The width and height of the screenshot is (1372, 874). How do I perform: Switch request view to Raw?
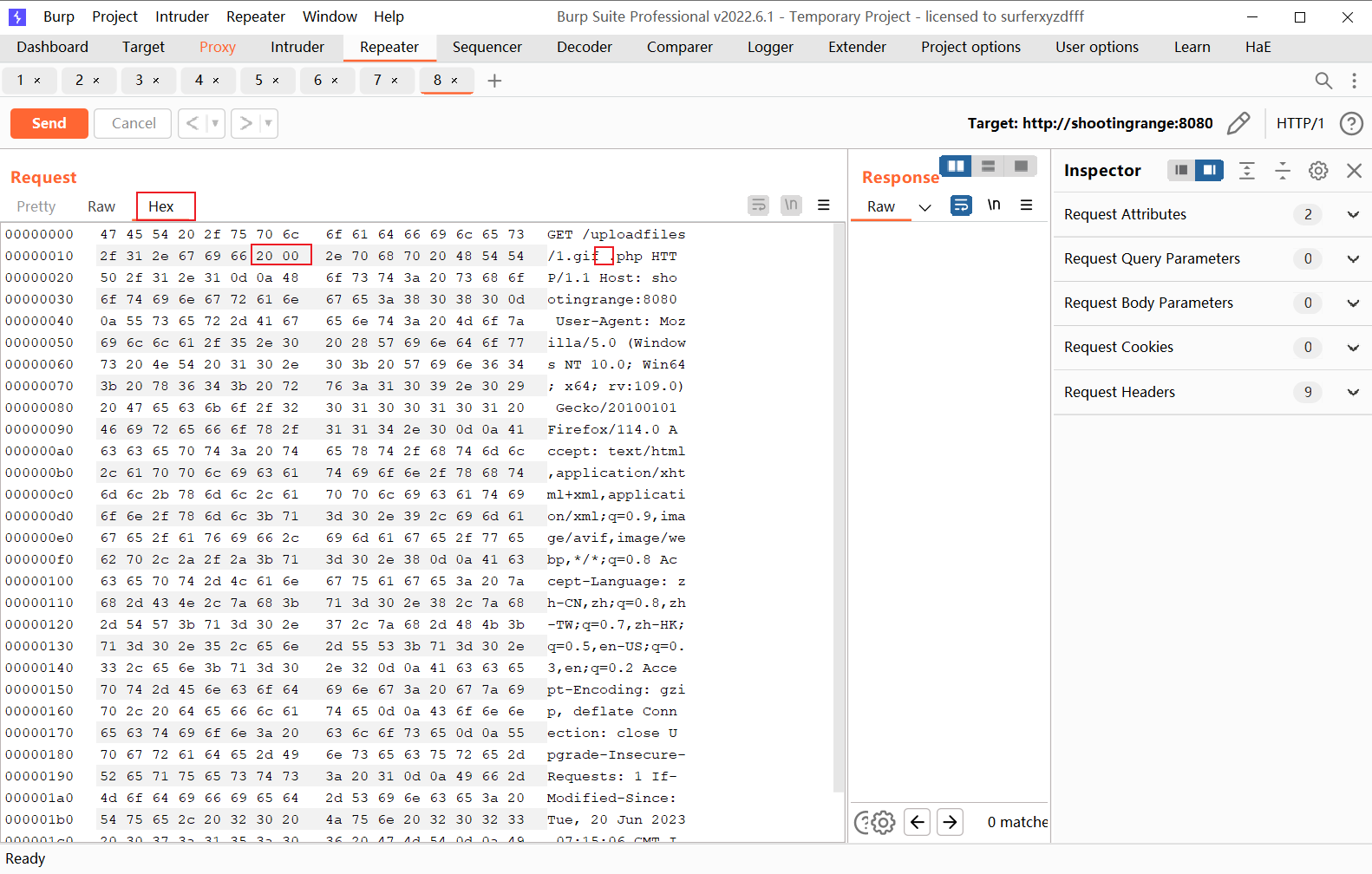pos(101,206)
